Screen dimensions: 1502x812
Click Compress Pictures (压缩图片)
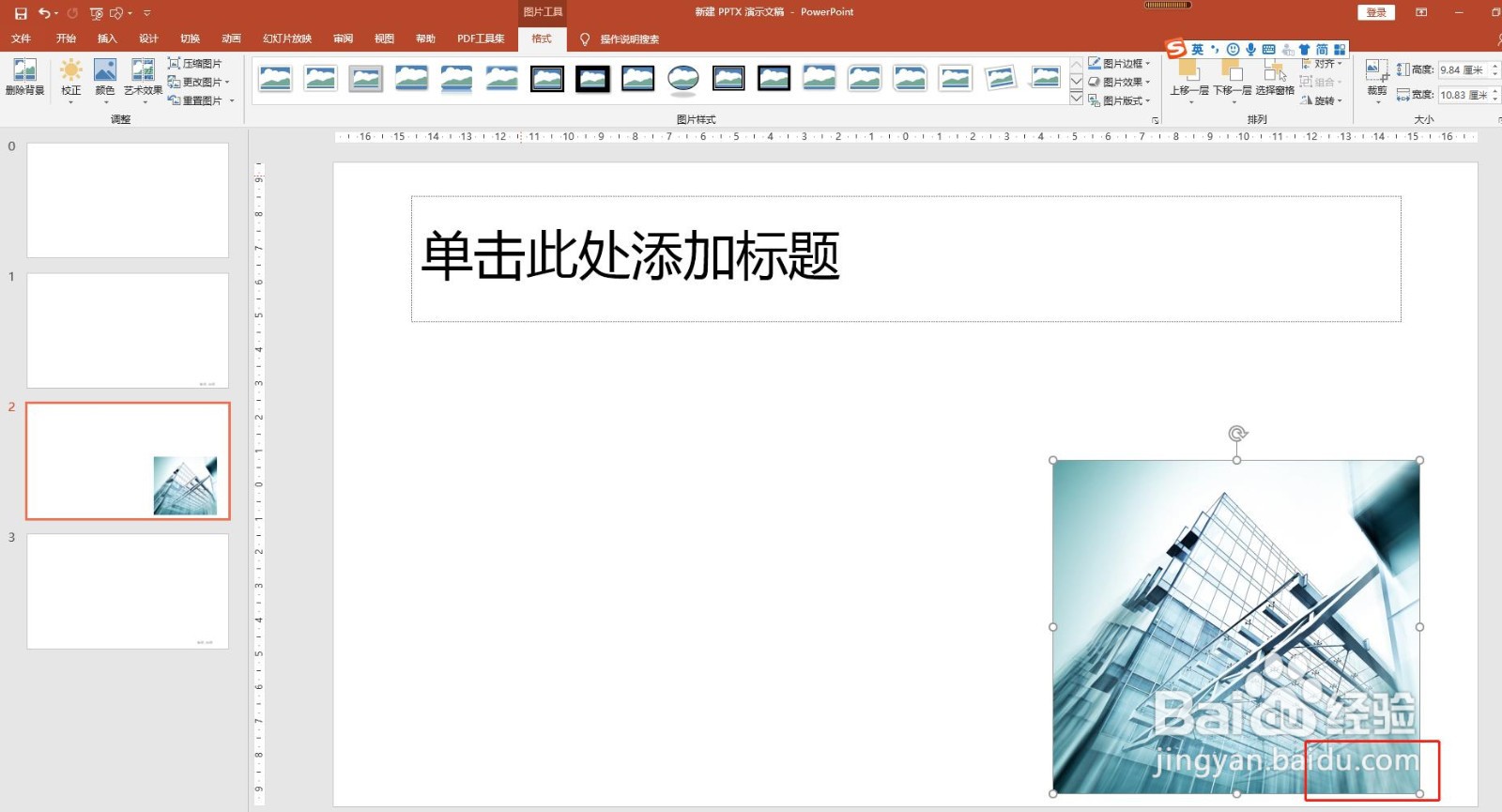coord(195,63)
